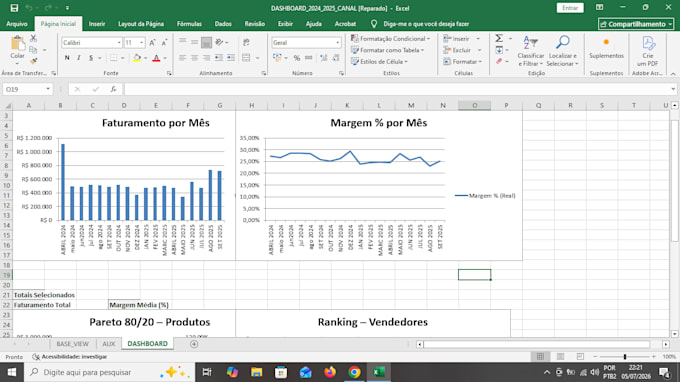Open the BASE_VIEW sheet tab
680x382 pixels.
click(72, 343)
